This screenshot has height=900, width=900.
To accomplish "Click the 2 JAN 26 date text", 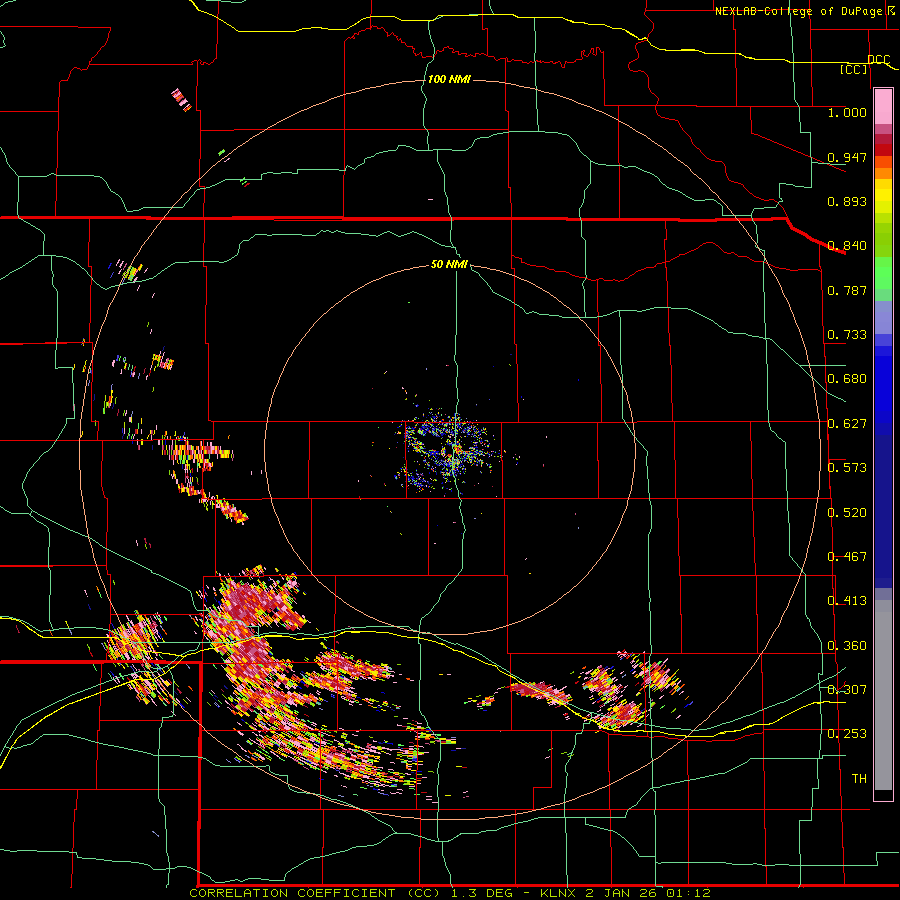I will (x=621, y=893).
